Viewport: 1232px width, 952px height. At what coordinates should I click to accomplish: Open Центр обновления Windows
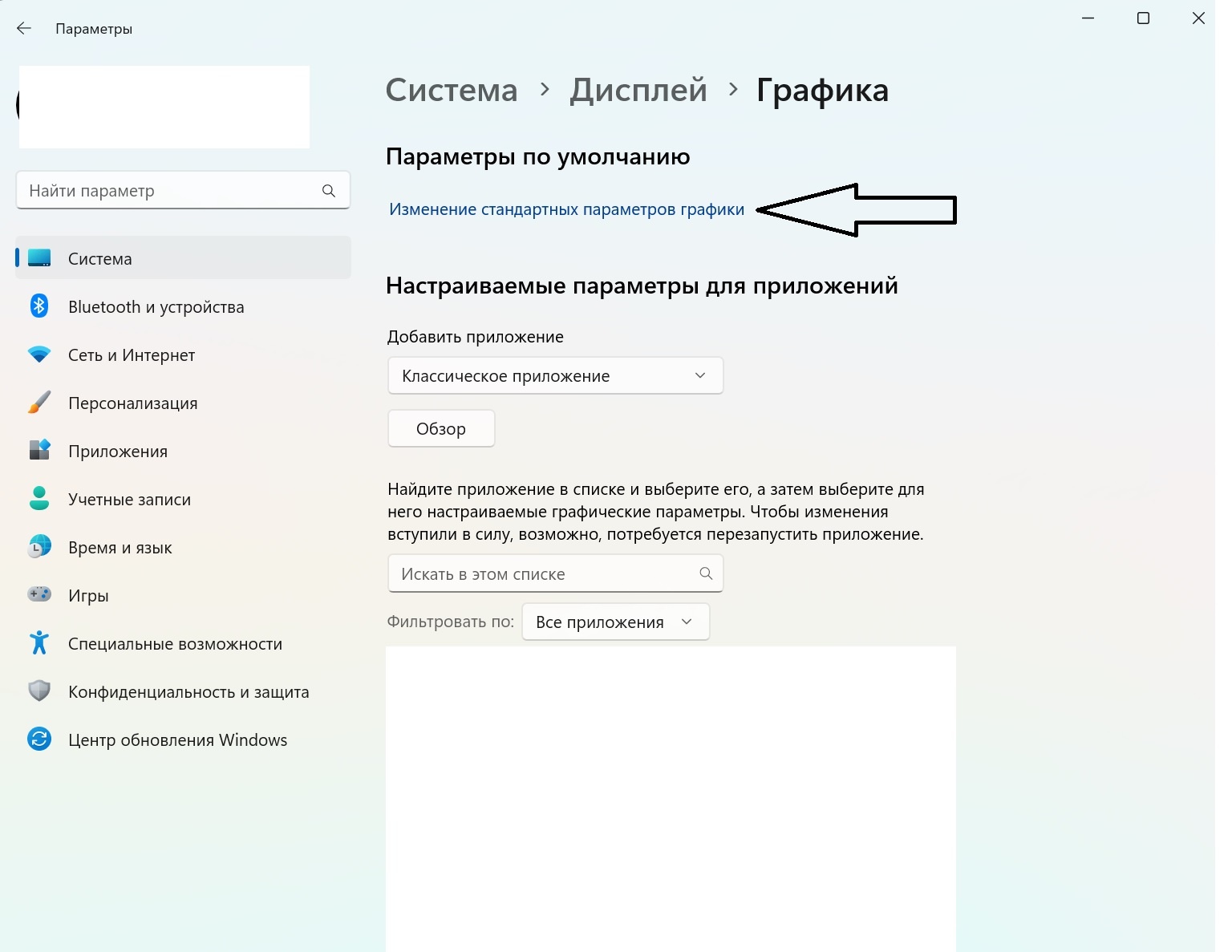point(183,739)
